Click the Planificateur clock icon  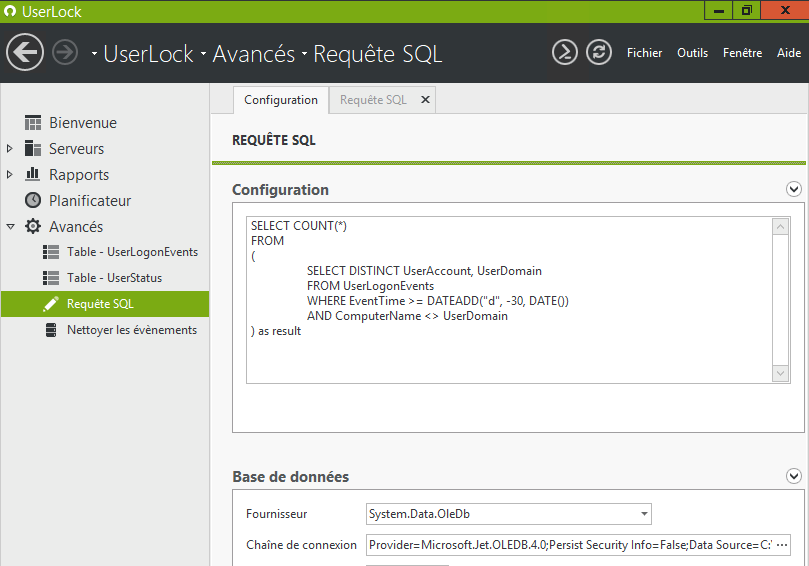33,200
